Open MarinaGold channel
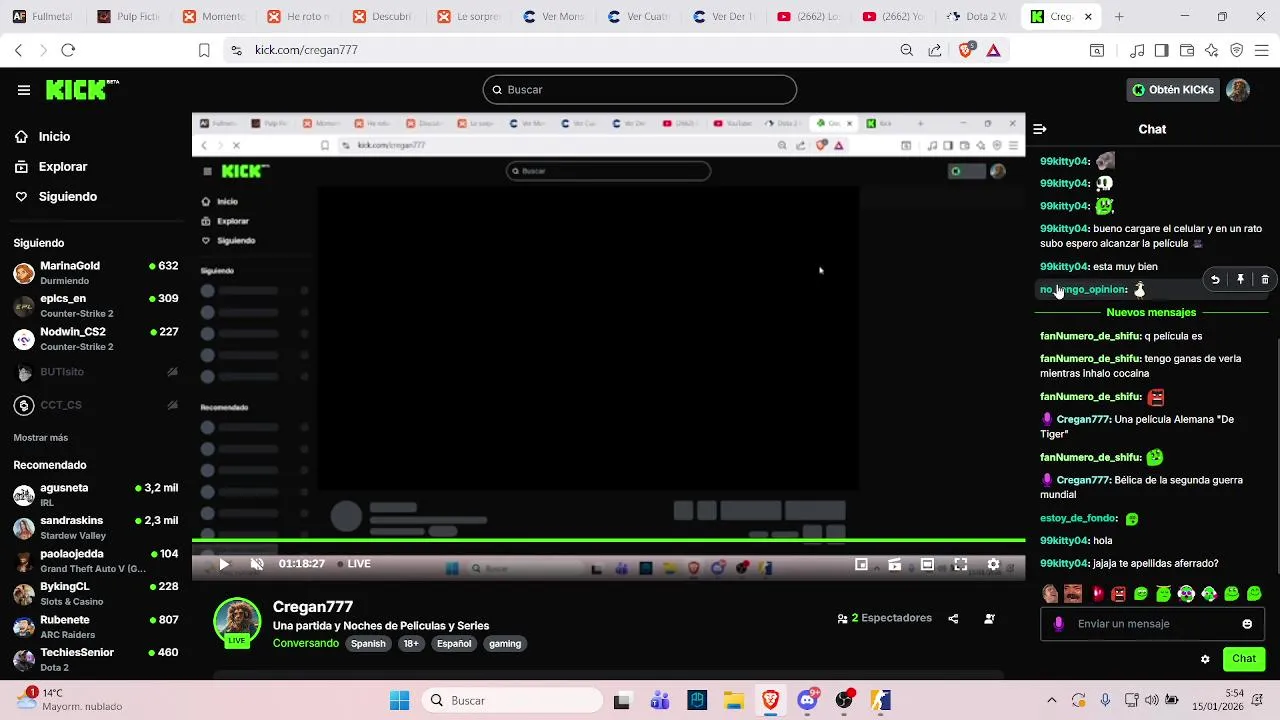Screen dimensions: 1280x720 click(96, 273)
